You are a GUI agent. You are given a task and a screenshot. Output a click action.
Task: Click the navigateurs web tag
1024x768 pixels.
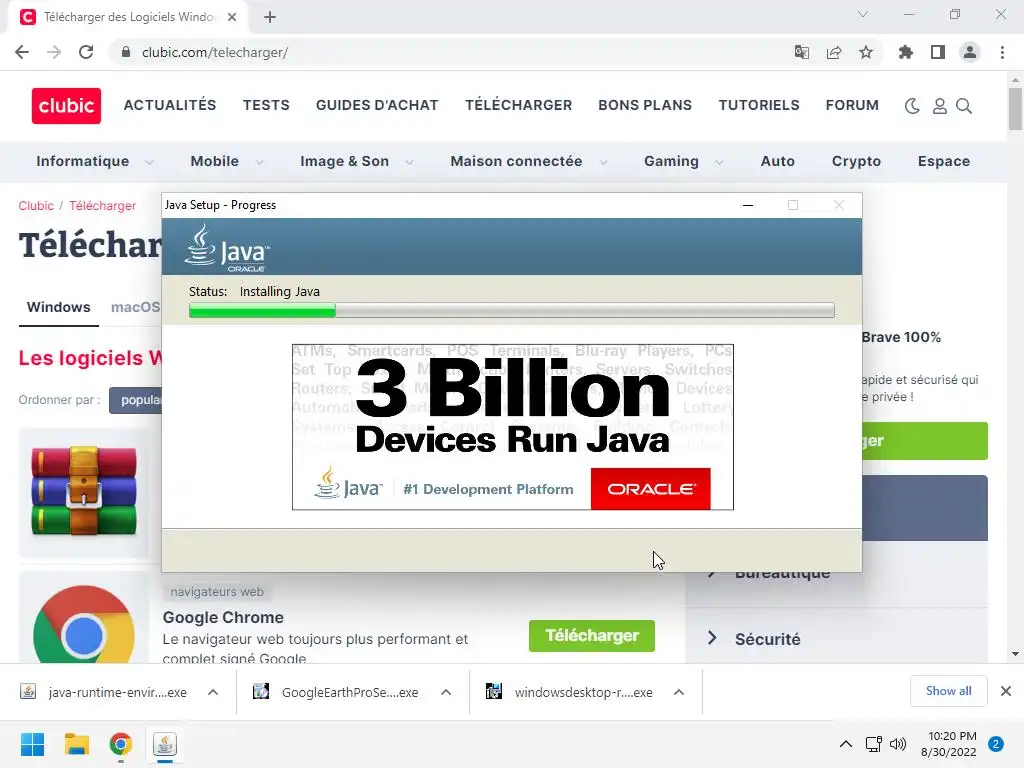pyautogui.click(x=217, y=592)
